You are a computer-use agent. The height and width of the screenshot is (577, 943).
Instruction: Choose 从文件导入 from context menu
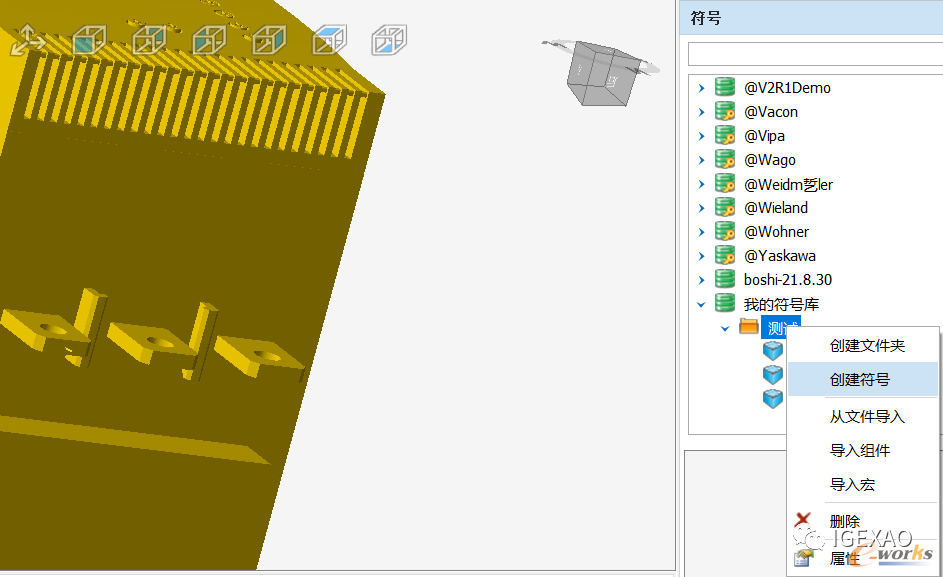click(x=862, y=416)
